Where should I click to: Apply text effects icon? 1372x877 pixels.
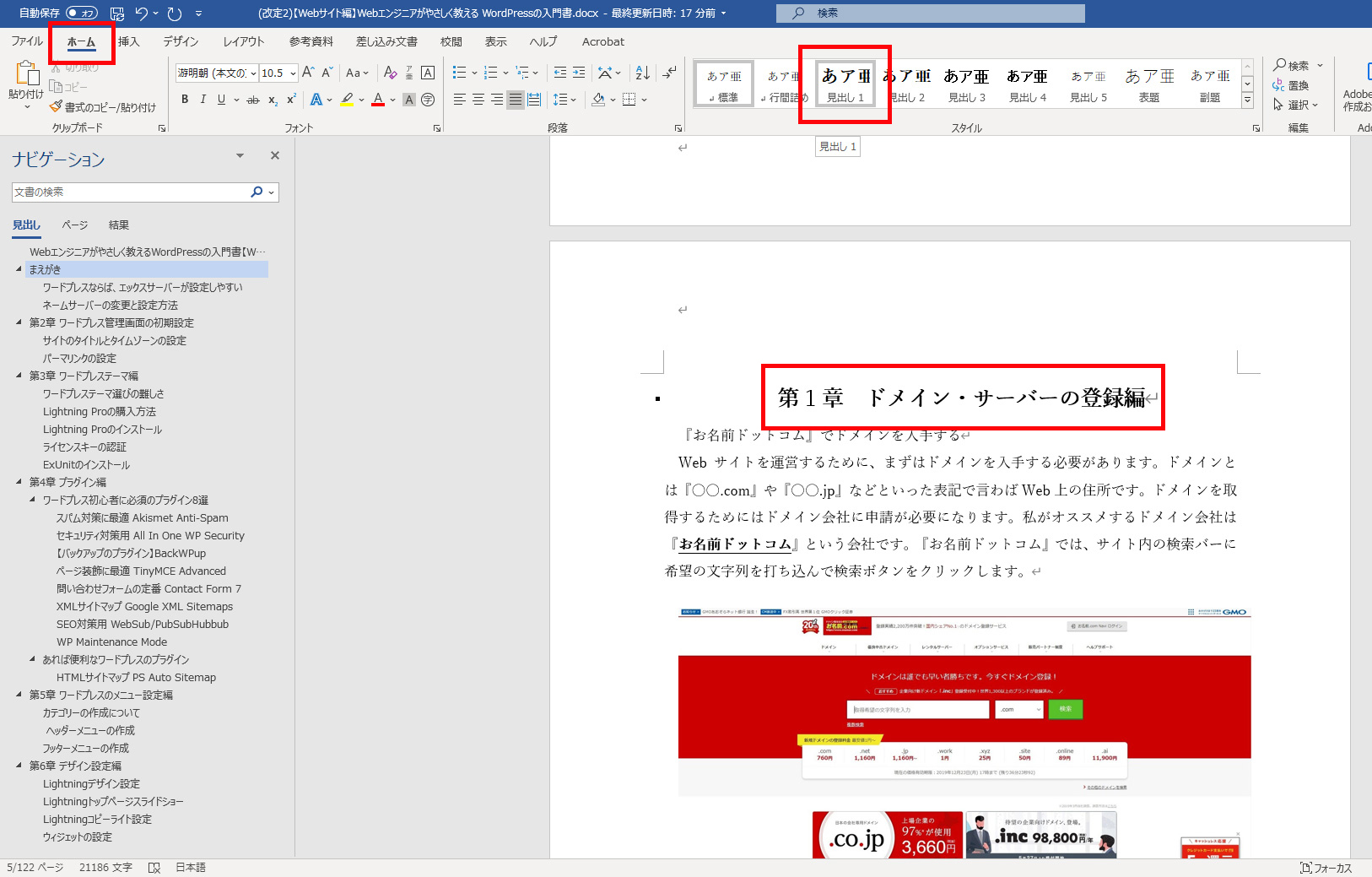(316, 100)
